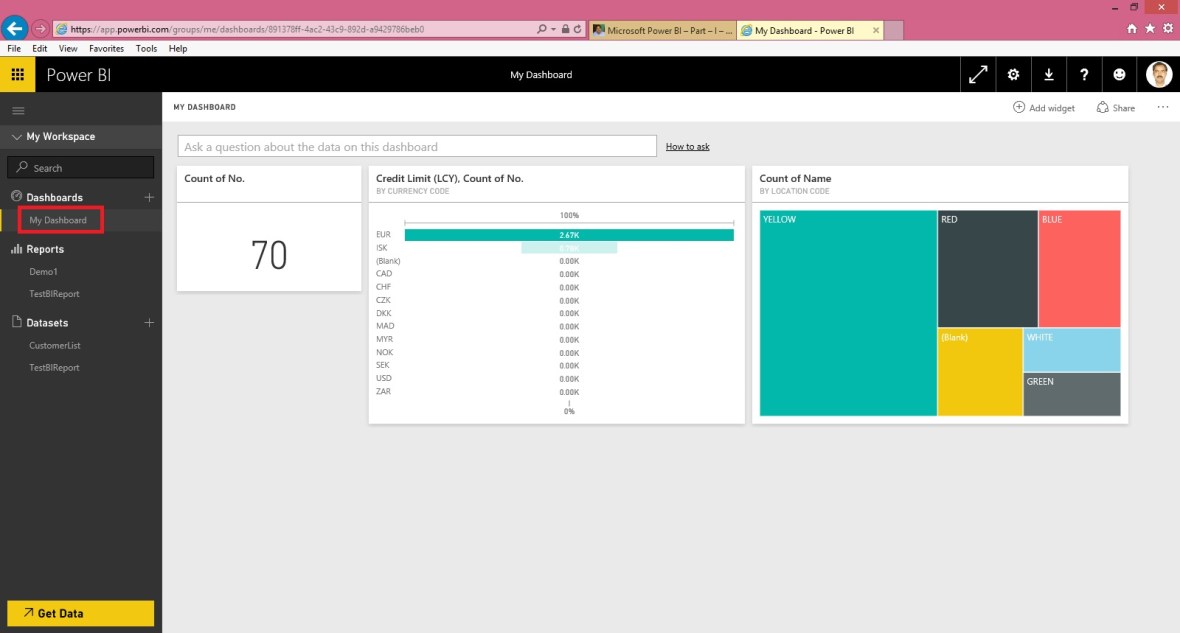Collapse the My Workspace section
This screenshot has height=633, width=1180.
click(17, 136)
